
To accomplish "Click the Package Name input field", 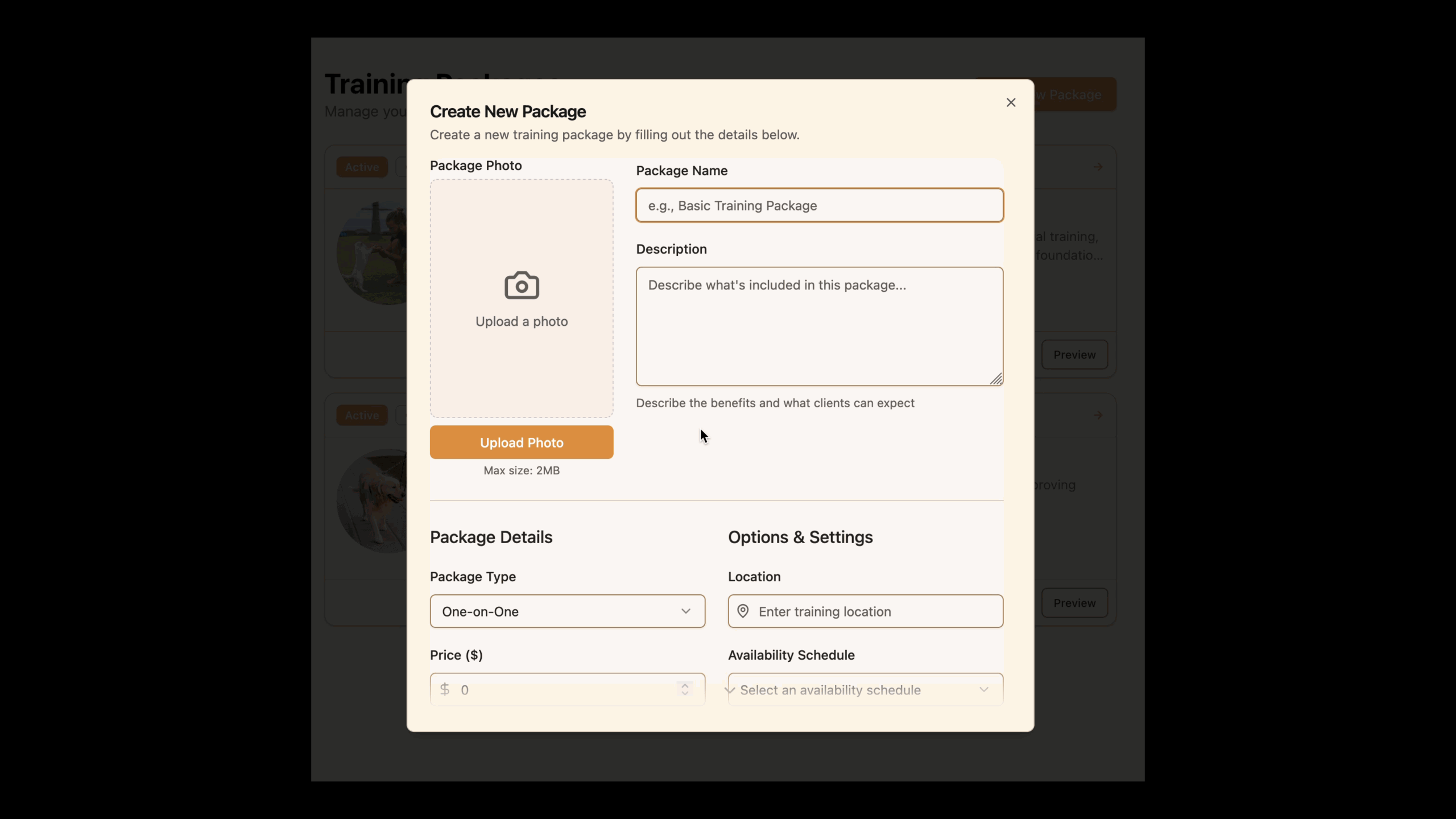I will pyautogui.click(x=818, y=205).
